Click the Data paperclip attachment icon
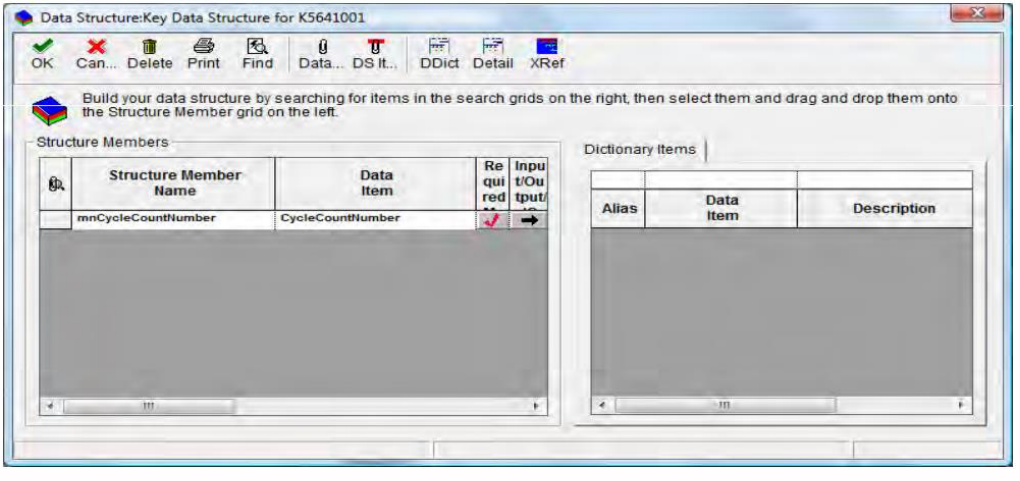Image resolution: width=1020 pixels, height=481 pixels. [322, 46]
